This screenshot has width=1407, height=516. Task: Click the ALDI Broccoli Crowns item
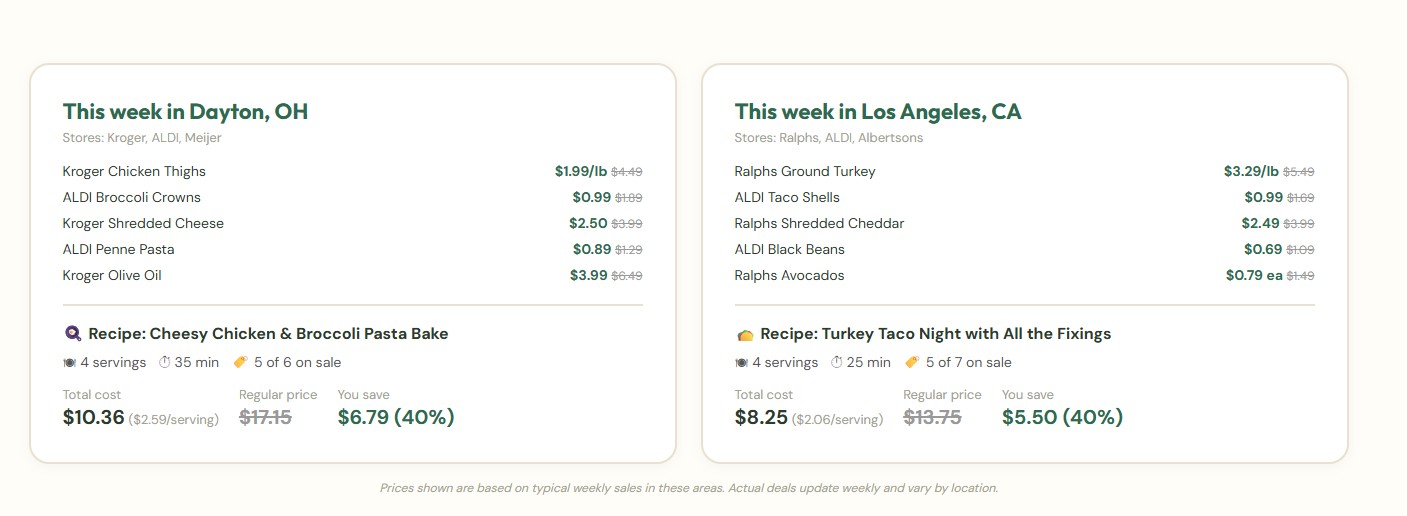point(131,197)
